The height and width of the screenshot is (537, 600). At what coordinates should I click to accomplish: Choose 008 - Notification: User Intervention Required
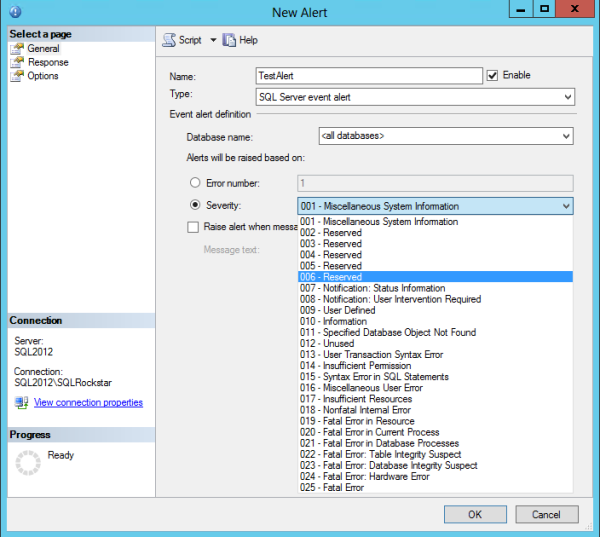435,299
